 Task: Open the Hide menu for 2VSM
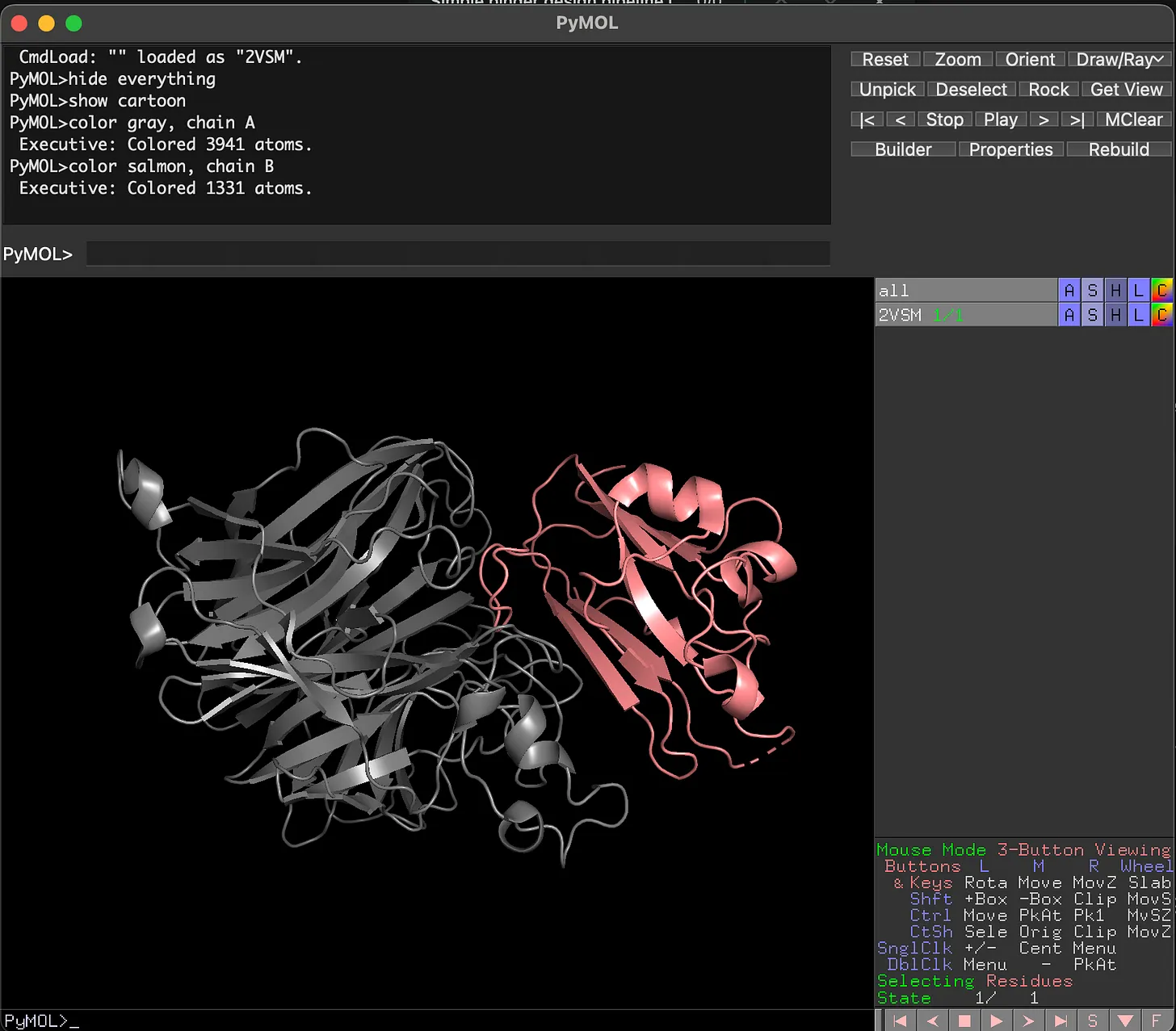[x=1115, y=314]
